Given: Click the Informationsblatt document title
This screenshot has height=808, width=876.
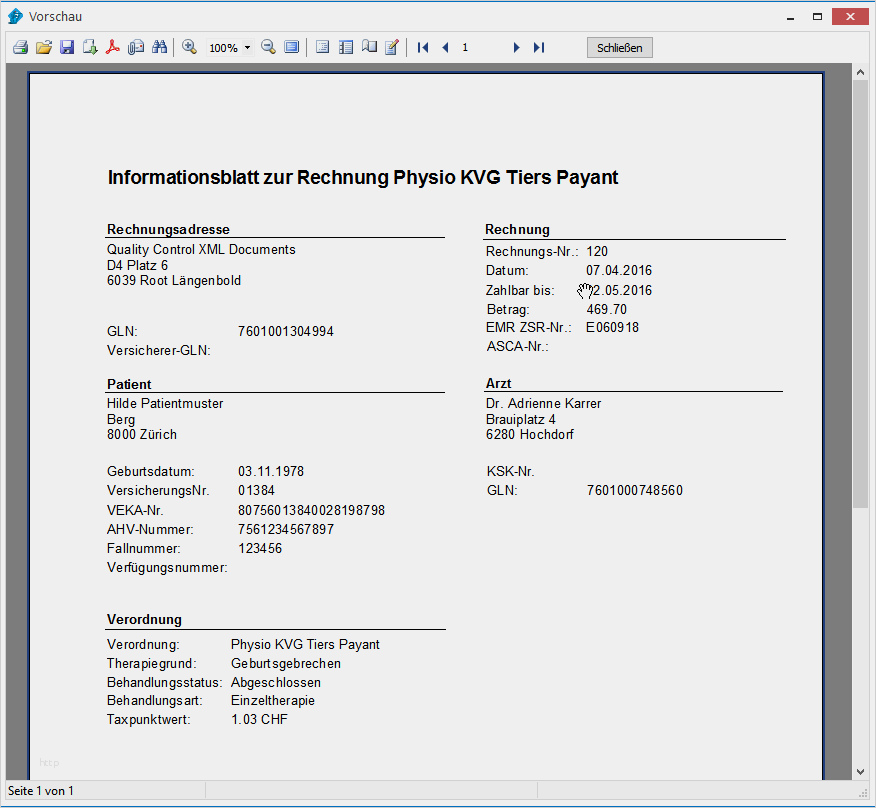Looking at the screenshot, I should (363, 178).
